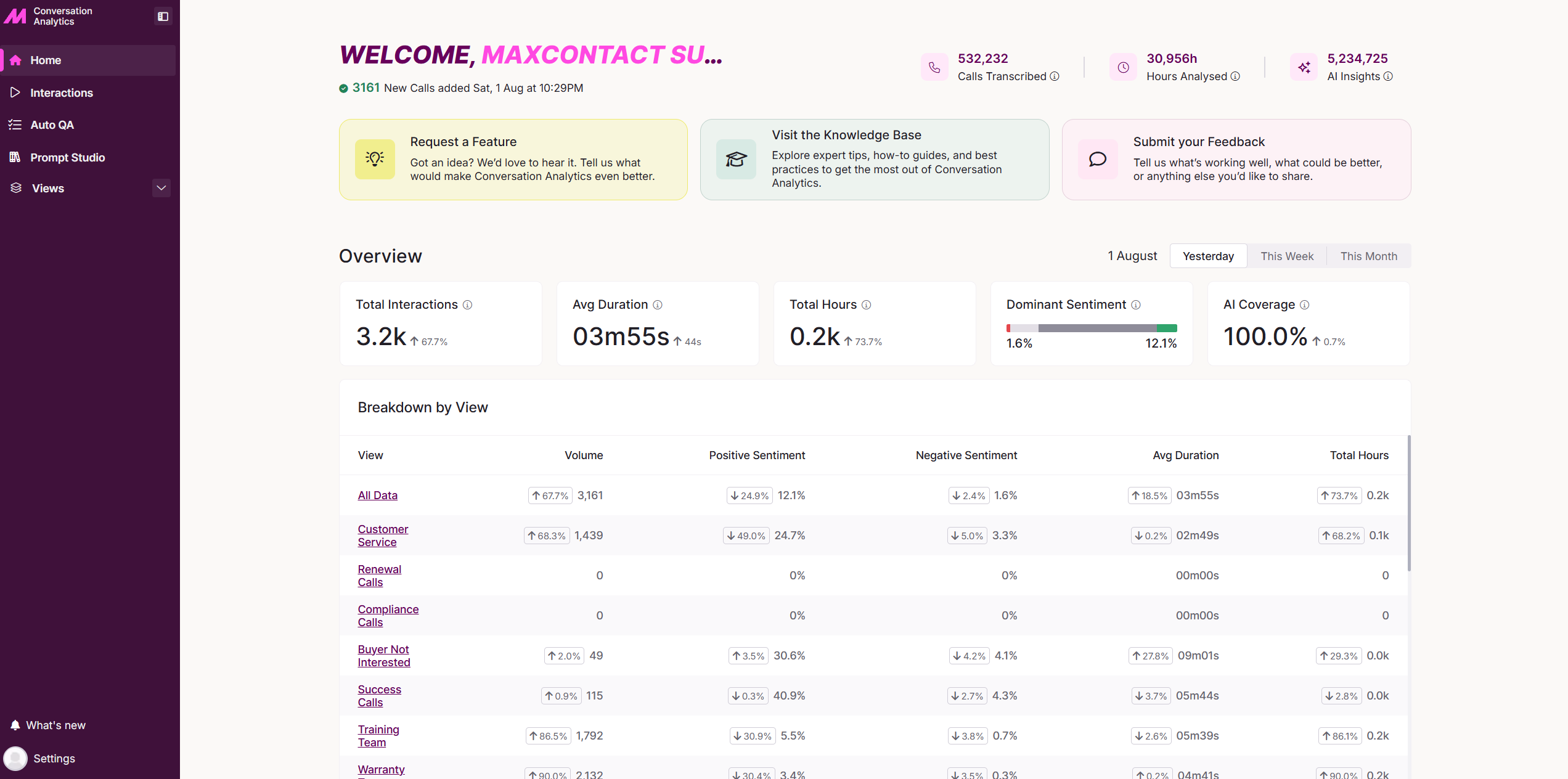1568x779 pixels.
Task: Click the 1 August date label
Action: tap(1132, 256)
